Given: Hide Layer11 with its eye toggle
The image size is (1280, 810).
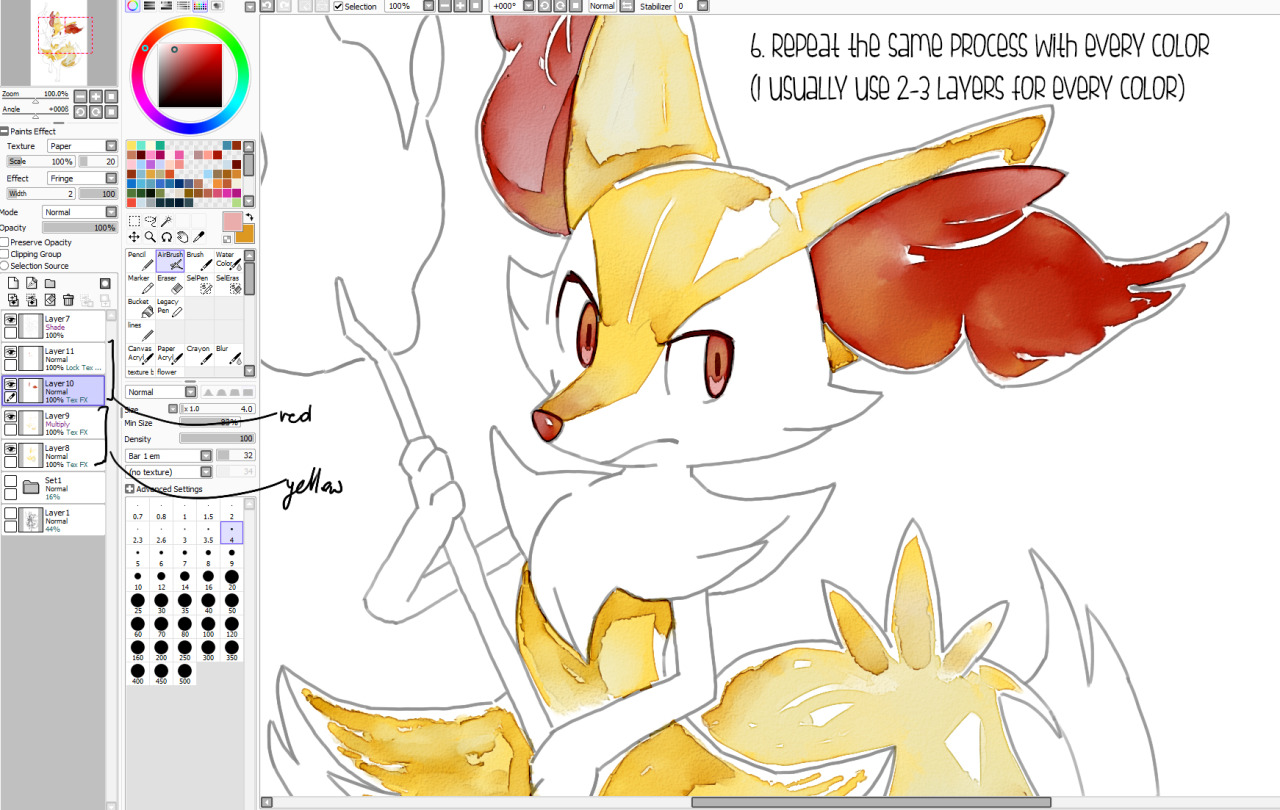Looking at the screenshot, I should pyautogui.click(x=11, y=352).
